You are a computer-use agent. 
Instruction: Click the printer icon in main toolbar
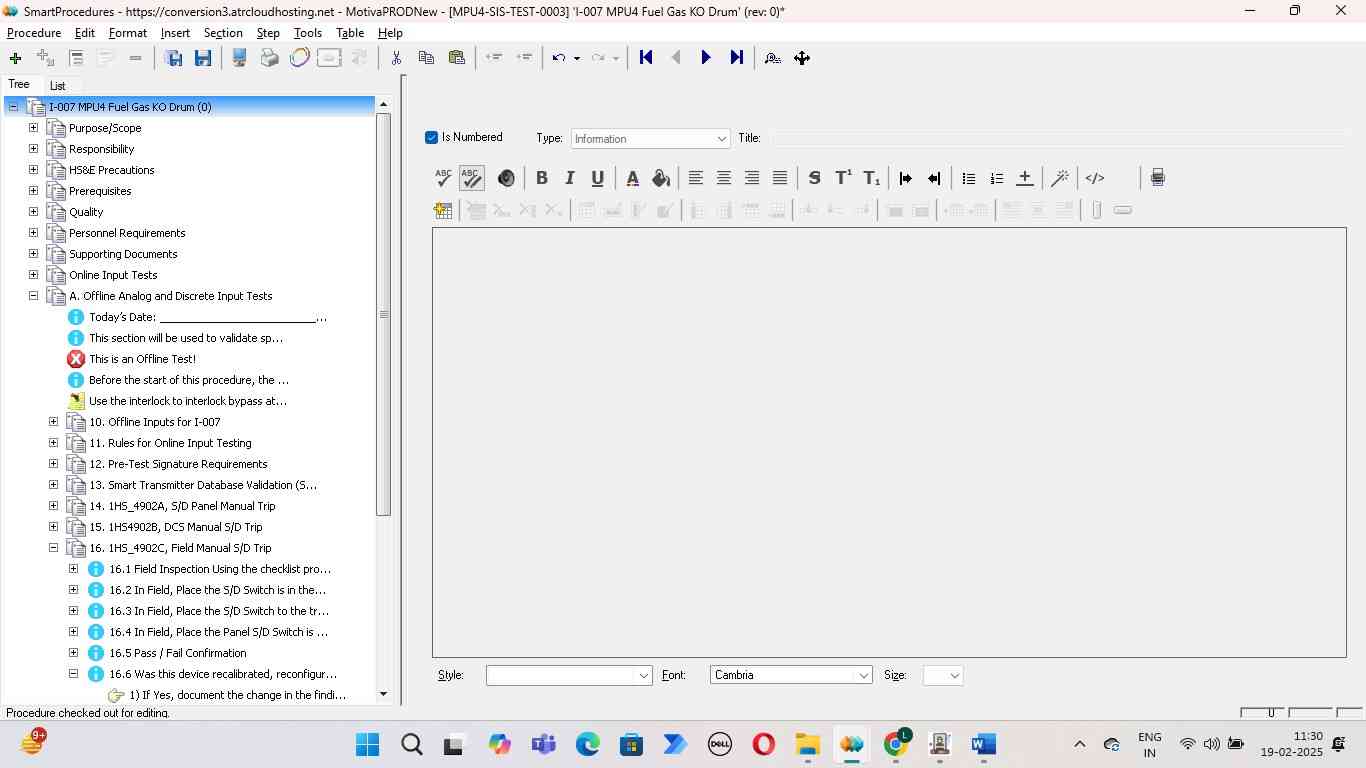(269, 58)
